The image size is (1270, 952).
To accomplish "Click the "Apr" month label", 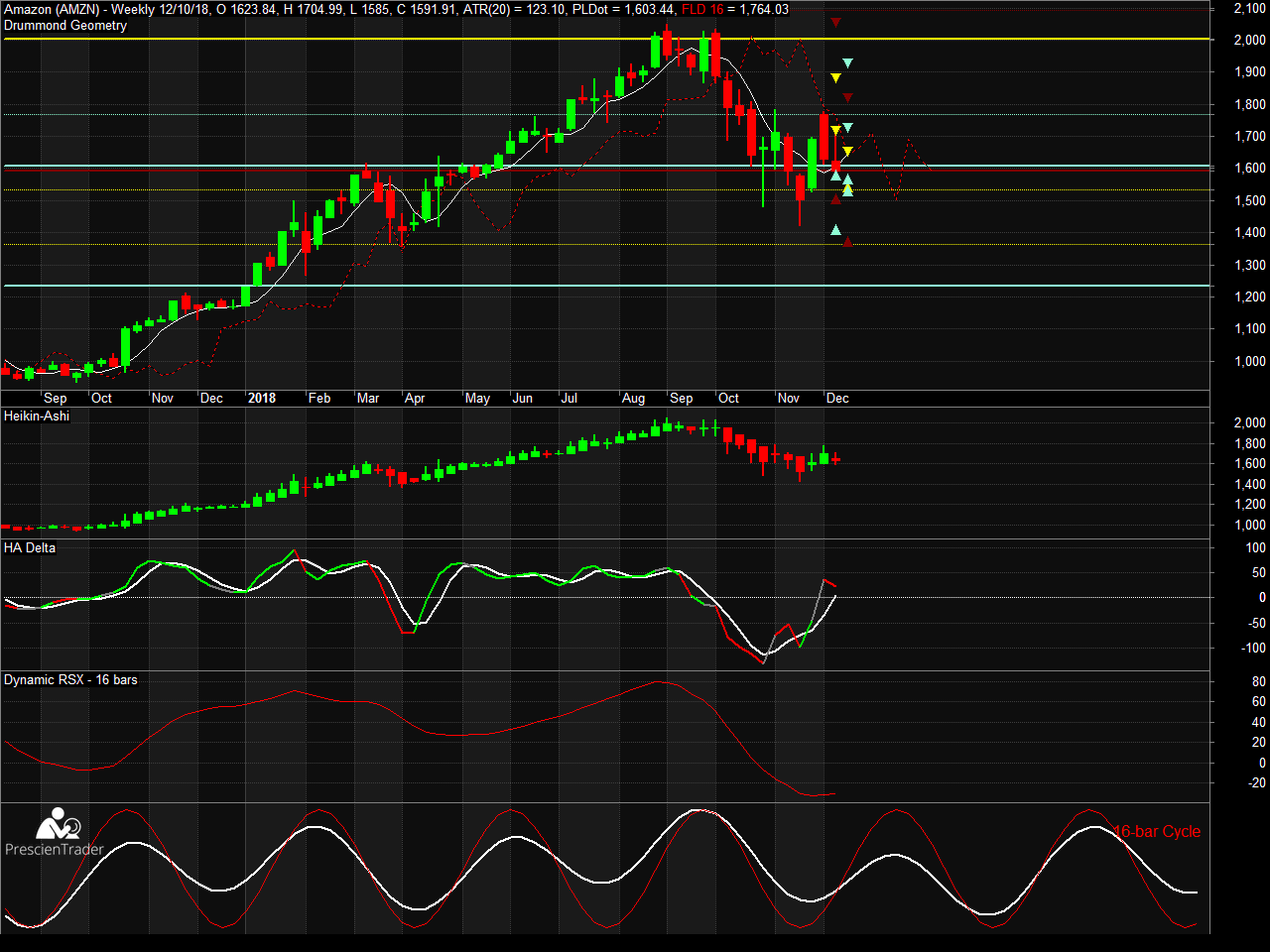I will (415, 399).
